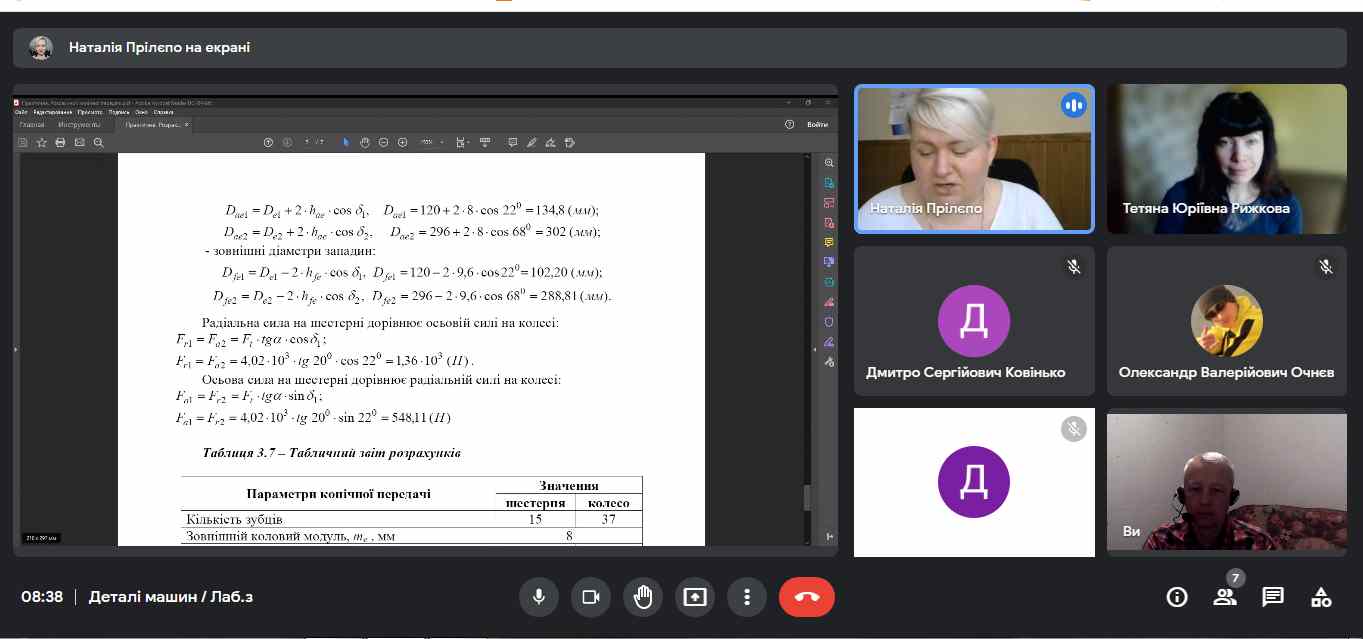Open meeting details info icon
Image resolution: width=1363 pixels, height=639 pixels.
pyautogui.click(x=1177, y=597)
